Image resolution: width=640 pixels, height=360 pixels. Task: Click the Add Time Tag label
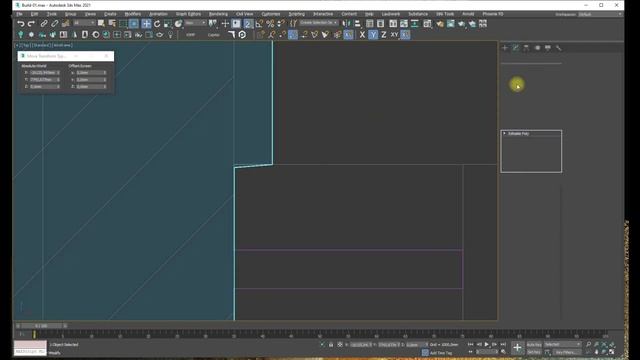tap(441, 353)
